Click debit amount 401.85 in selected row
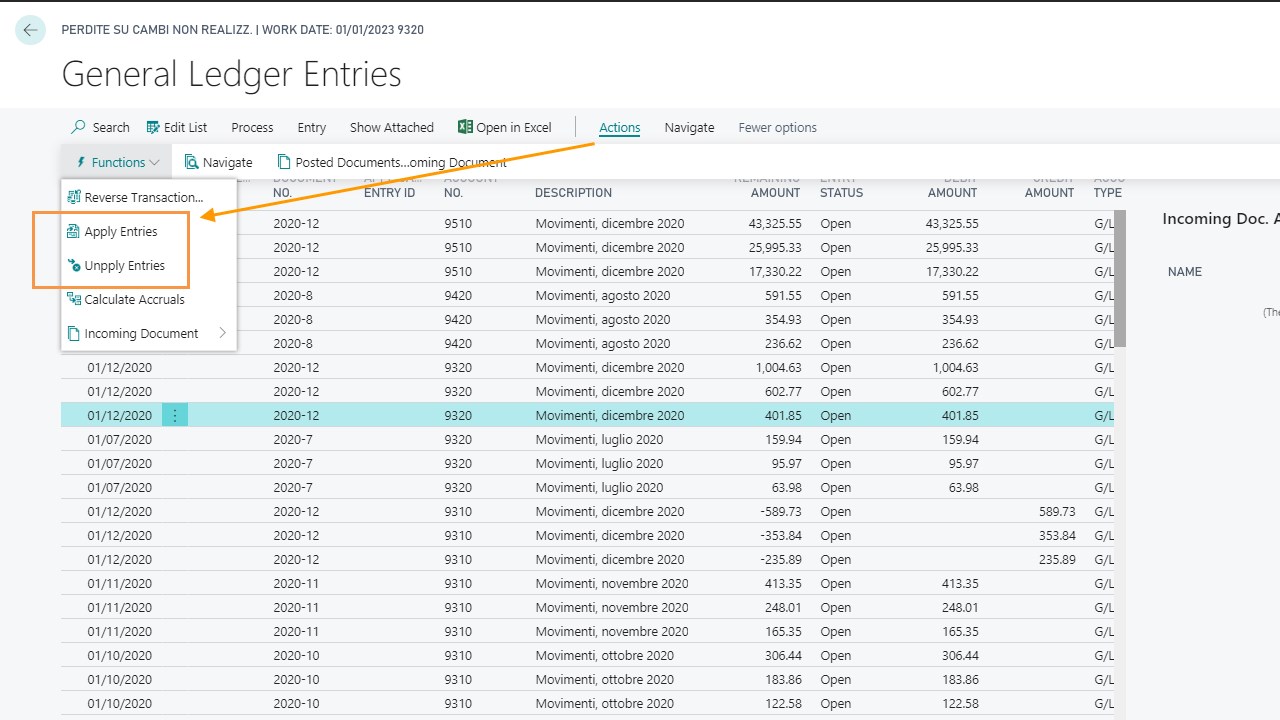 pyautogui.click(x=958, y=415)
